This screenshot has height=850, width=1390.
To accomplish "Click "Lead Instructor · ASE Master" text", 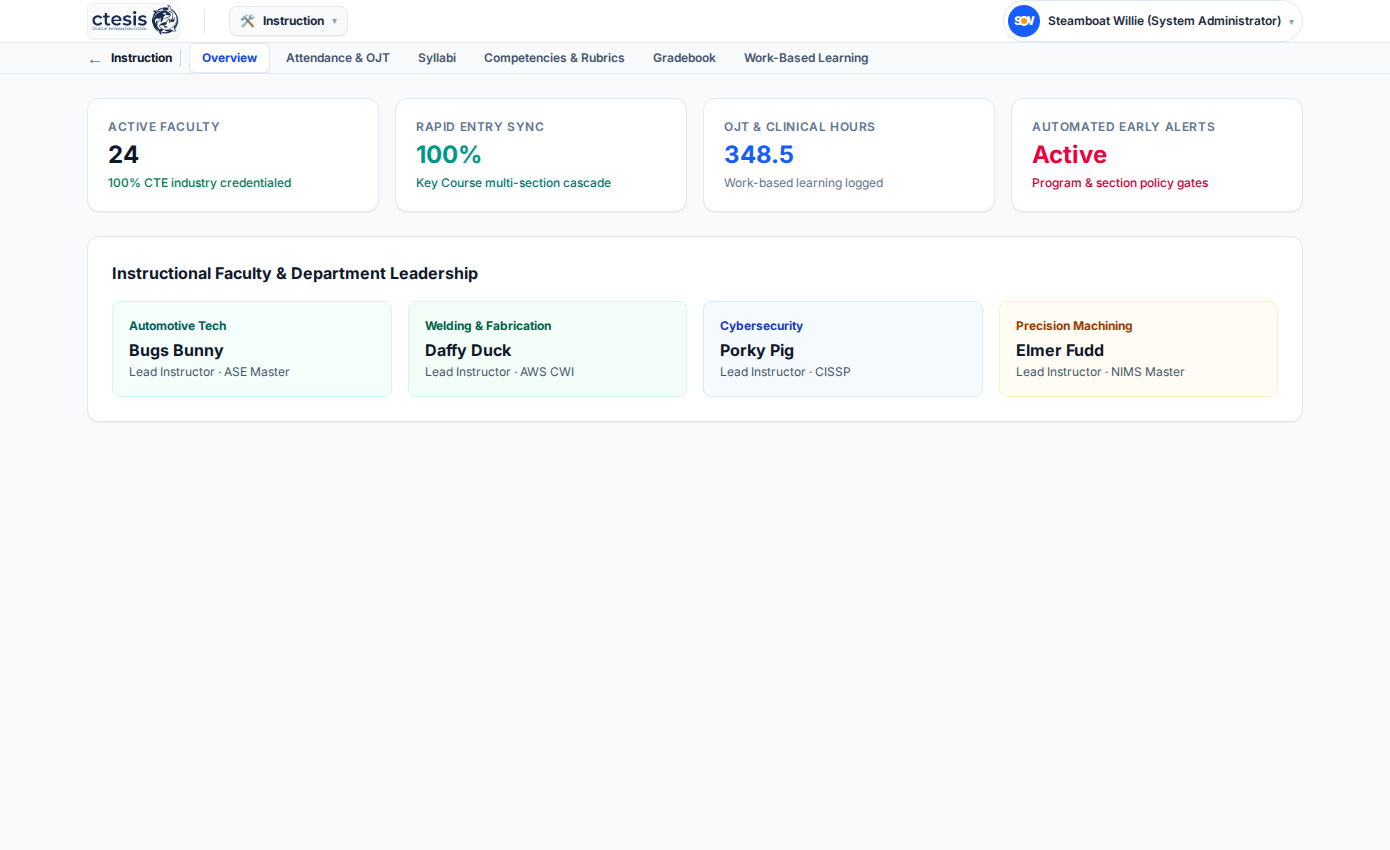I will pyautogui.click(x=209, y=372).
